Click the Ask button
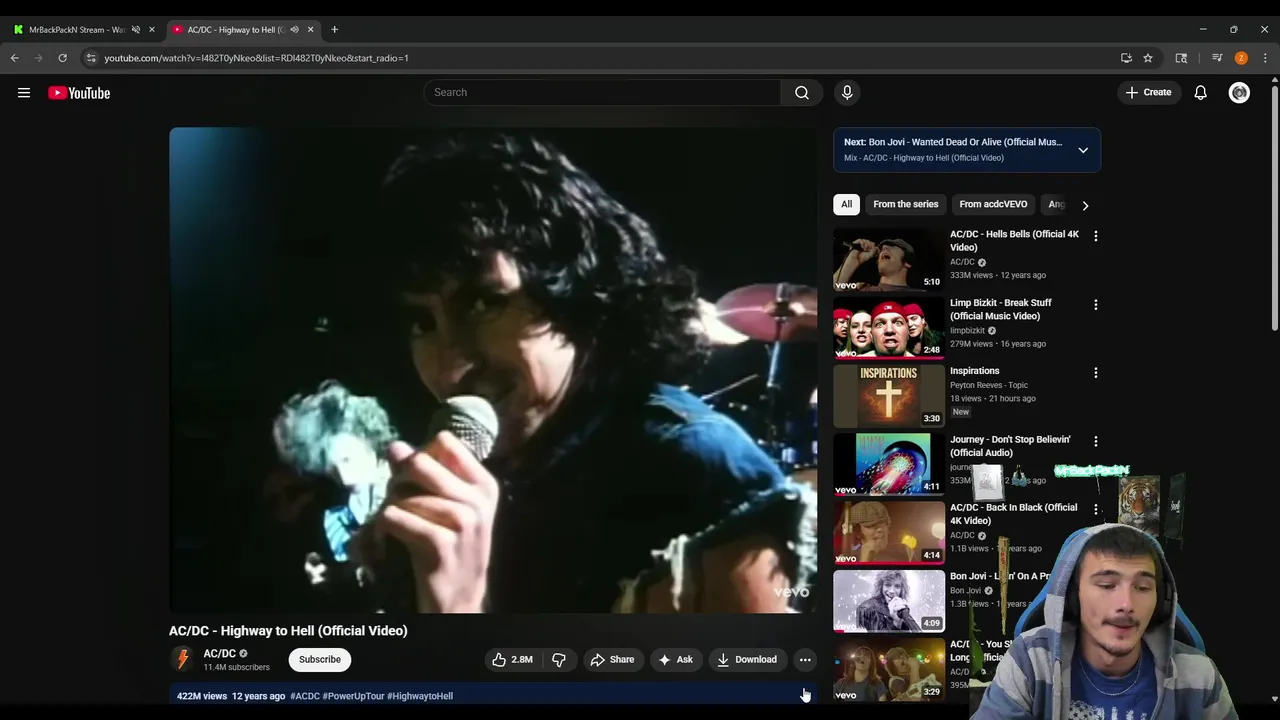 [675, 659]
